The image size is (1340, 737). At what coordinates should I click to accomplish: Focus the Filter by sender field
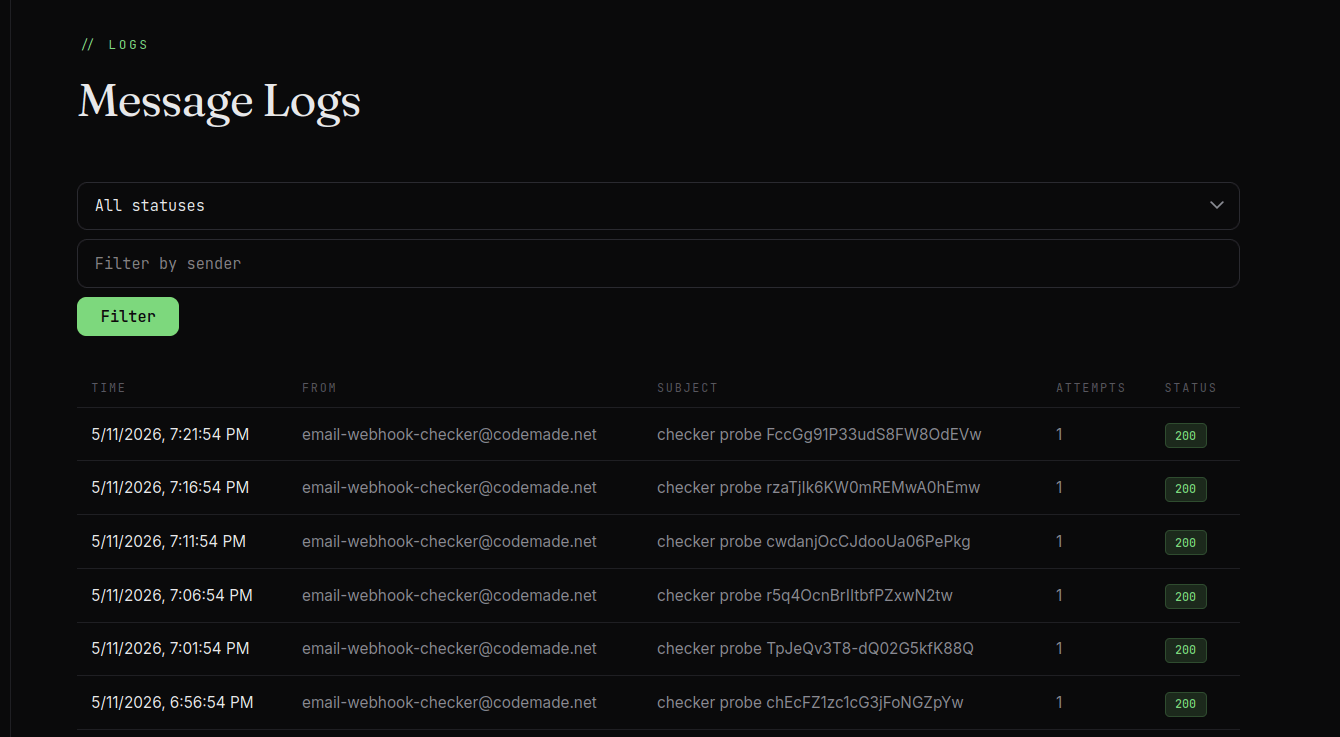(658, 264)
